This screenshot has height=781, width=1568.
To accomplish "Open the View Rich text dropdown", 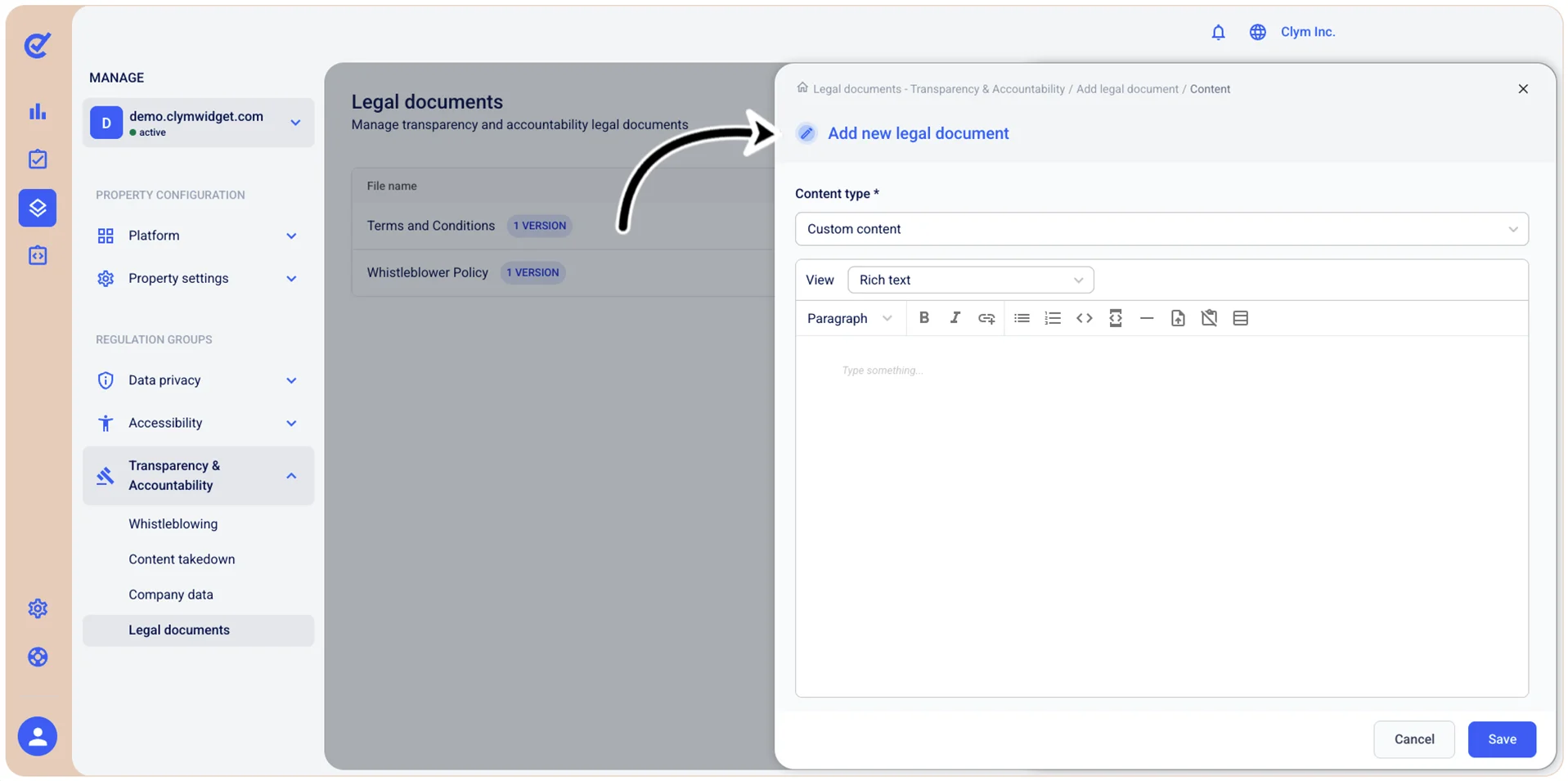I will [971, 280].
